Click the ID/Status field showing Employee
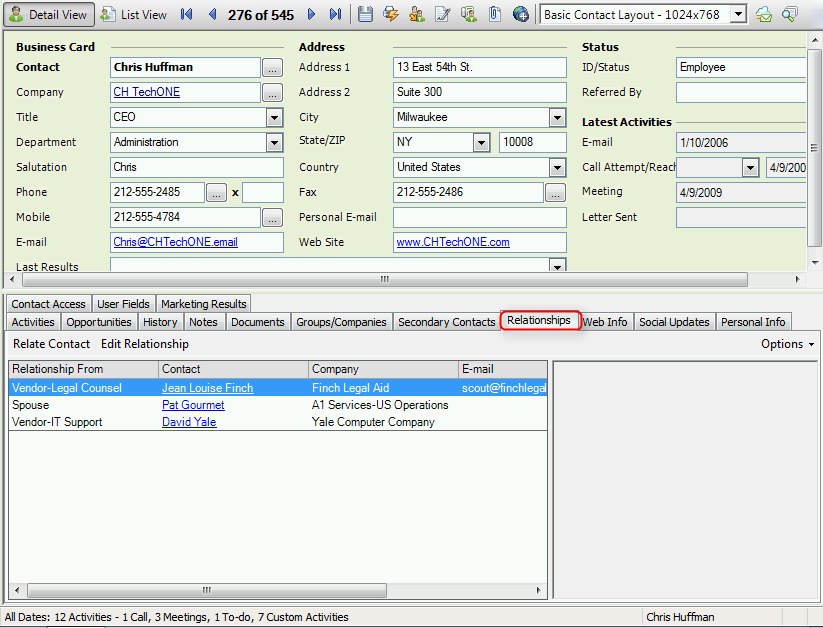 [741, 67]
